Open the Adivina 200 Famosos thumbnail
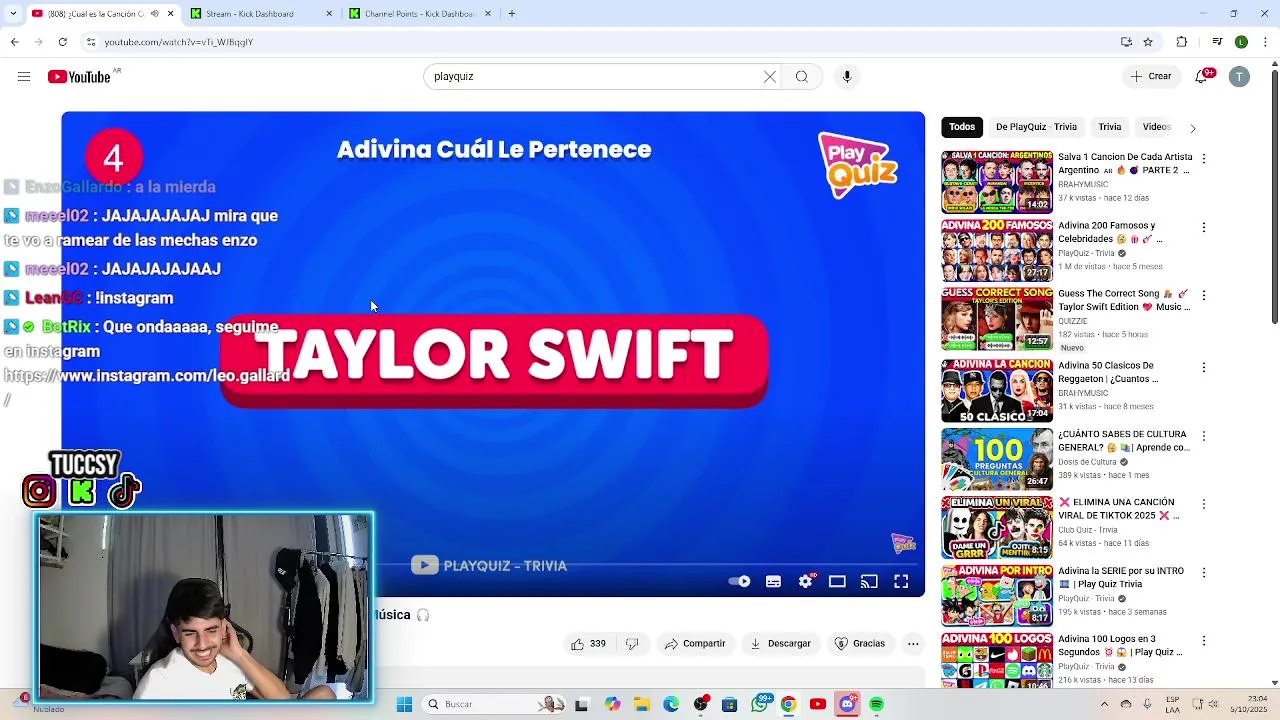The height and width of the screenshot is (720, 1280). pyautogui.click(x=997, y=250)
